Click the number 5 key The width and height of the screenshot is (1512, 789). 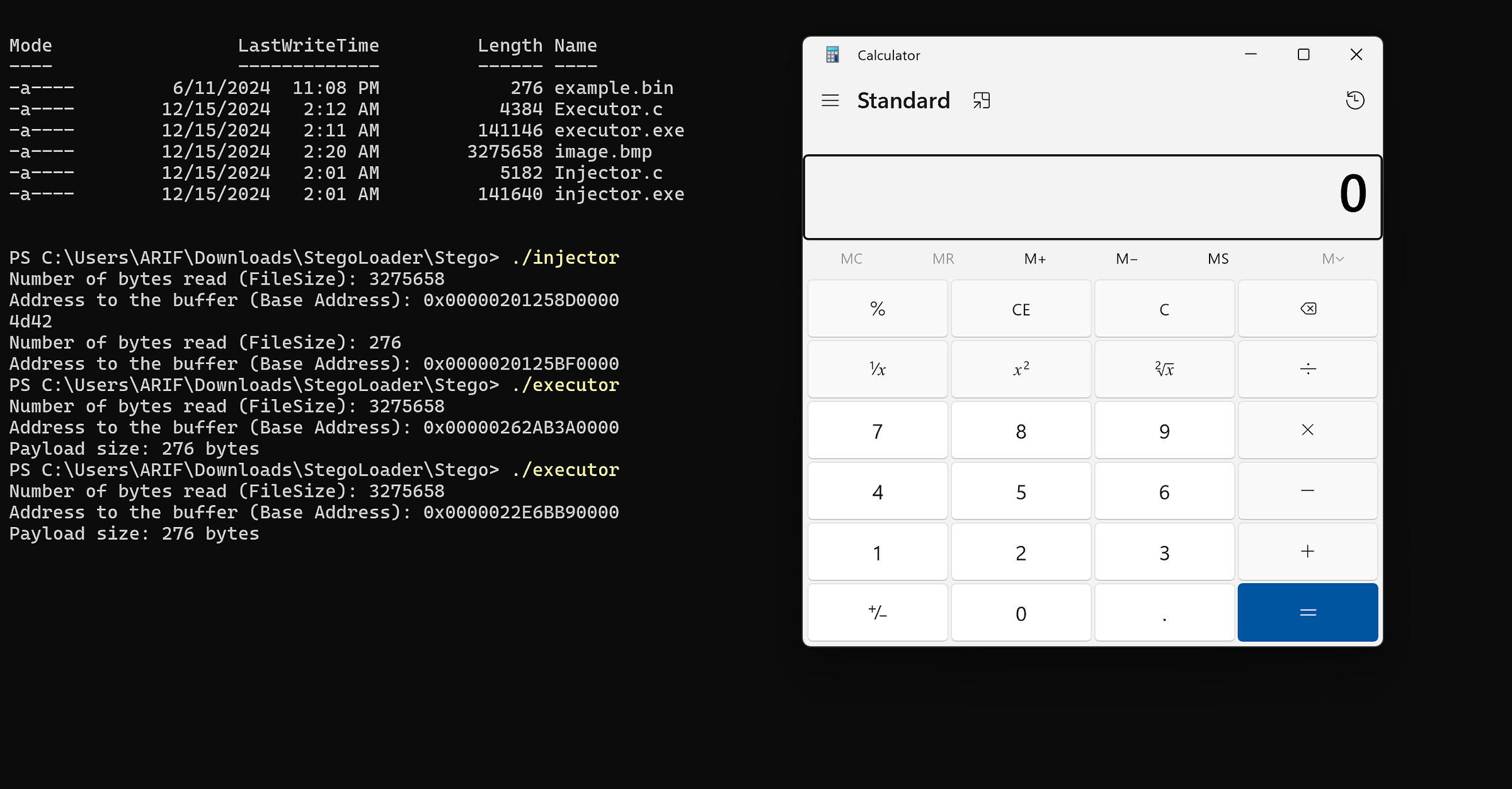pyautogui.click(x=1021, y=491)
